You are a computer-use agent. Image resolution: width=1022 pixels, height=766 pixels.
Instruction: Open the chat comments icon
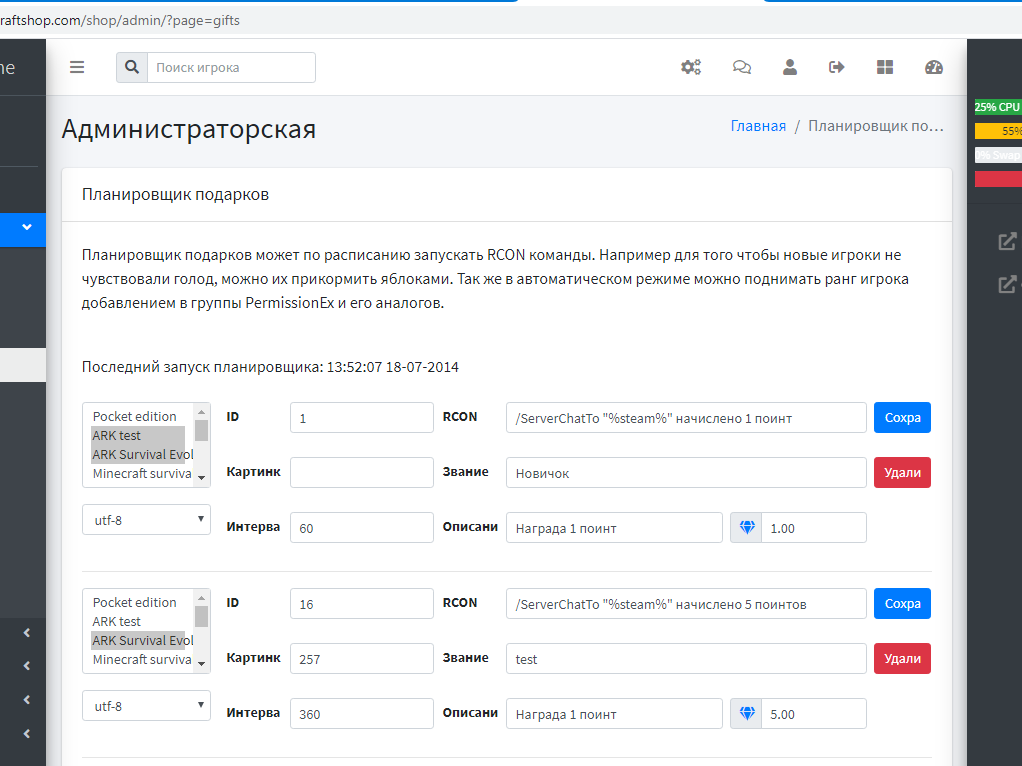tap(742, 67)
